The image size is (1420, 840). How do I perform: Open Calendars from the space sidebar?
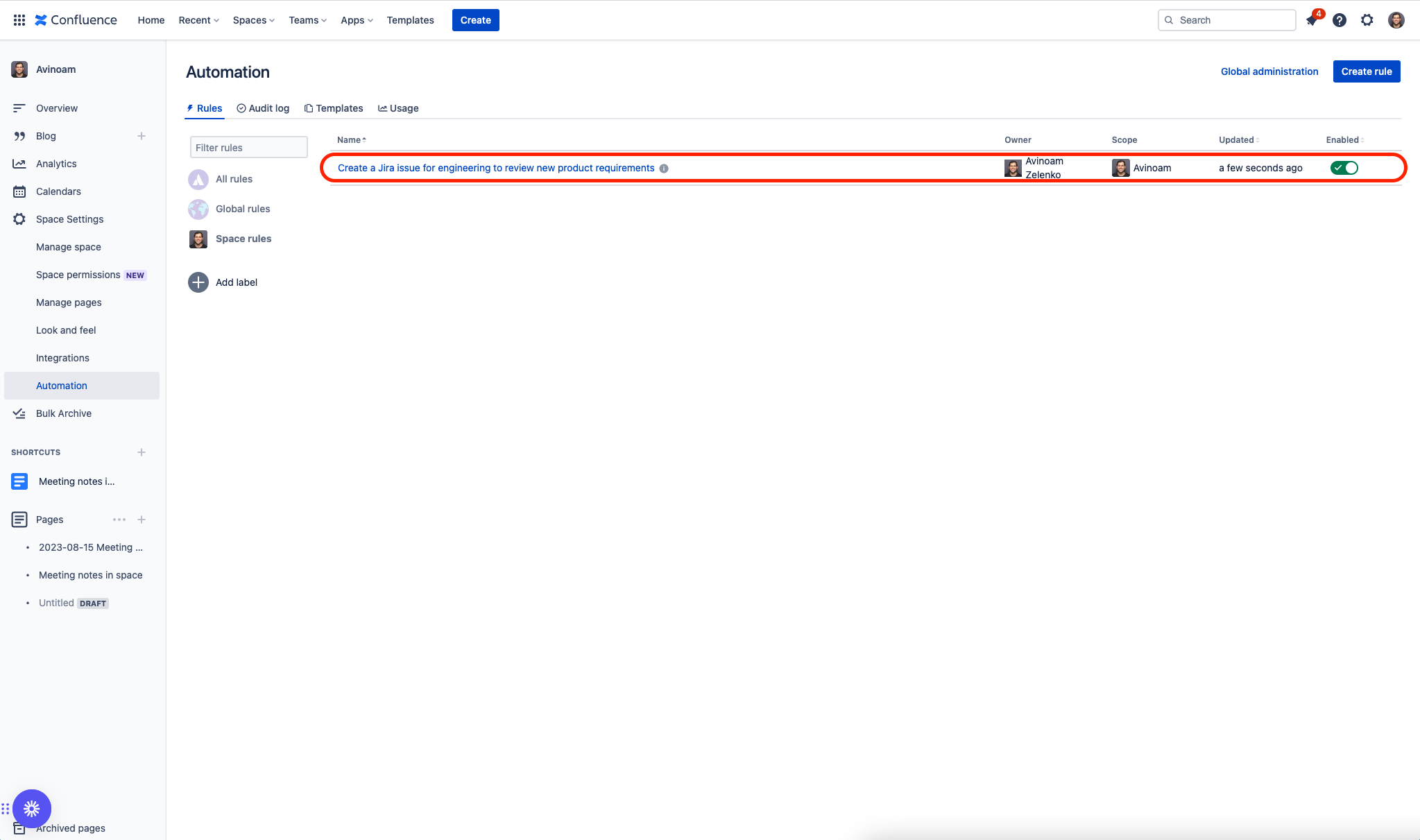(x=58, y=191)
